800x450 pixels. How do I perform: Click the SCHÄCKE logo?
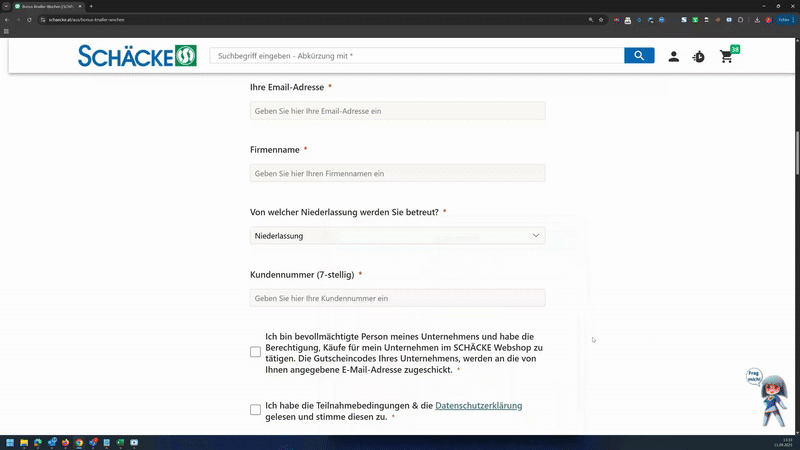(x=137, y=56)
